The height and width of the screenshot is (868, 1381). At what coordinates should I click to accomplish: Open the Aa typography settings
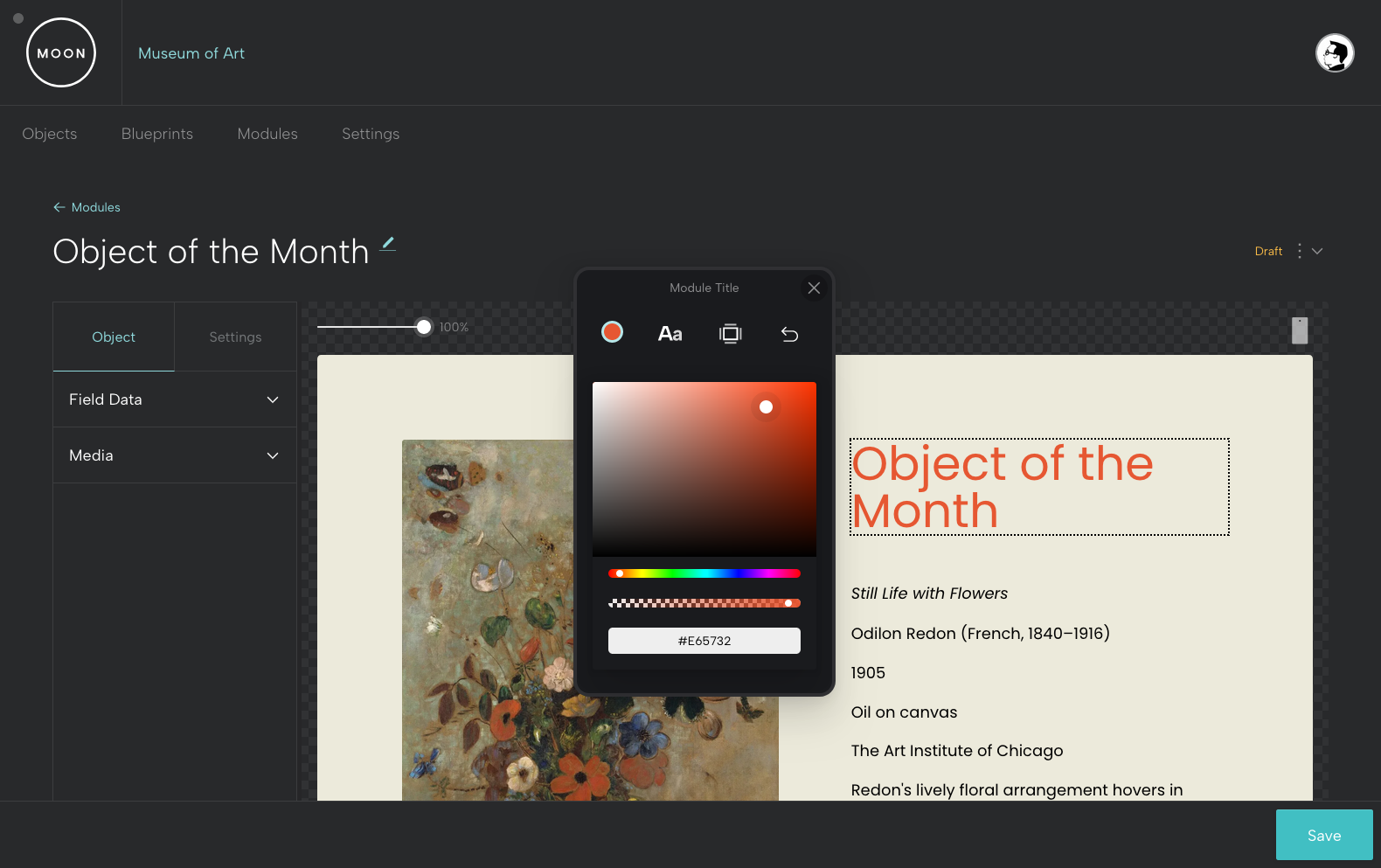[x=670, y=333]
